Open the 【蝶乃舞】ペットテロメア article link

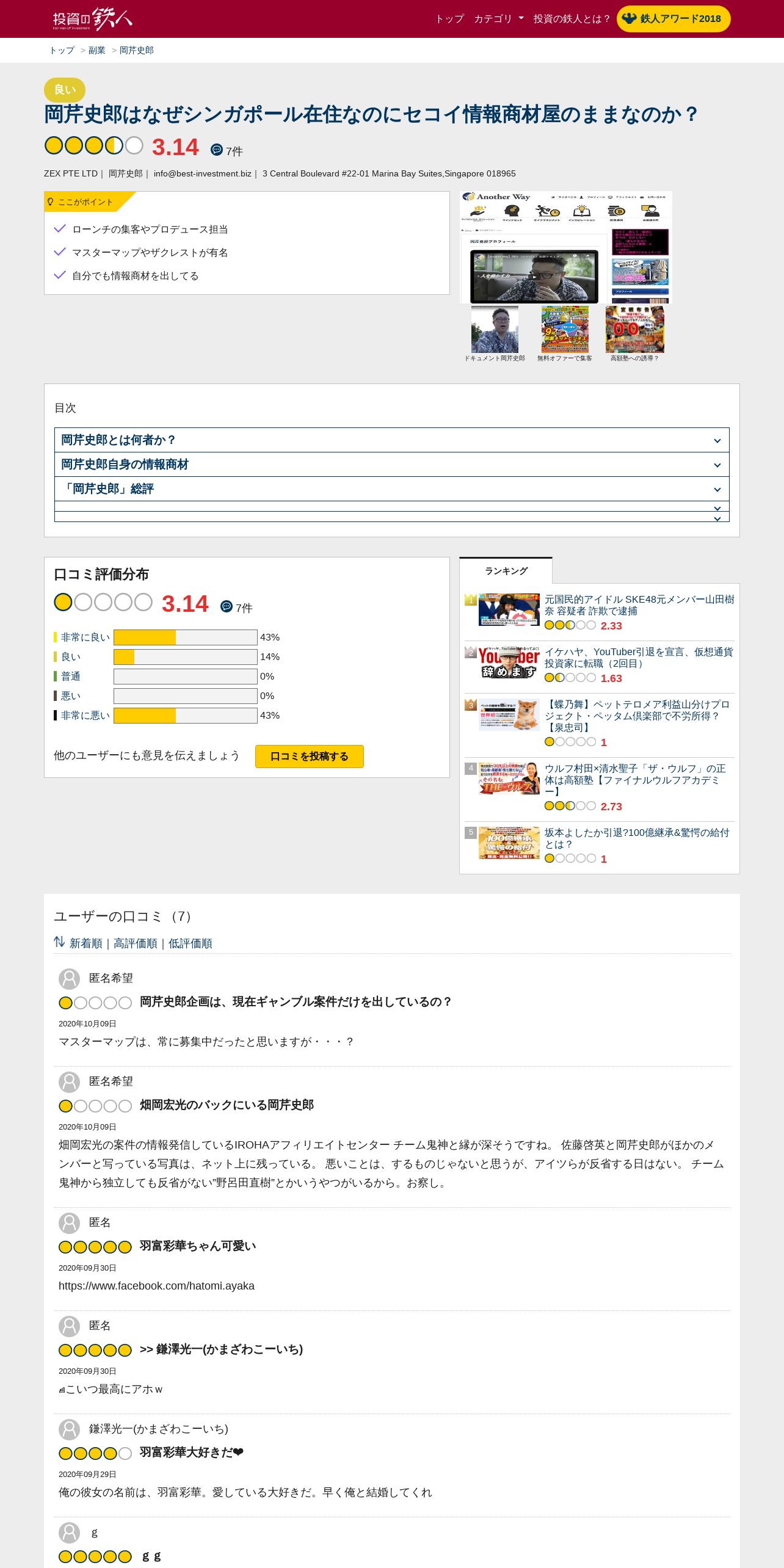tap(637, 716)
